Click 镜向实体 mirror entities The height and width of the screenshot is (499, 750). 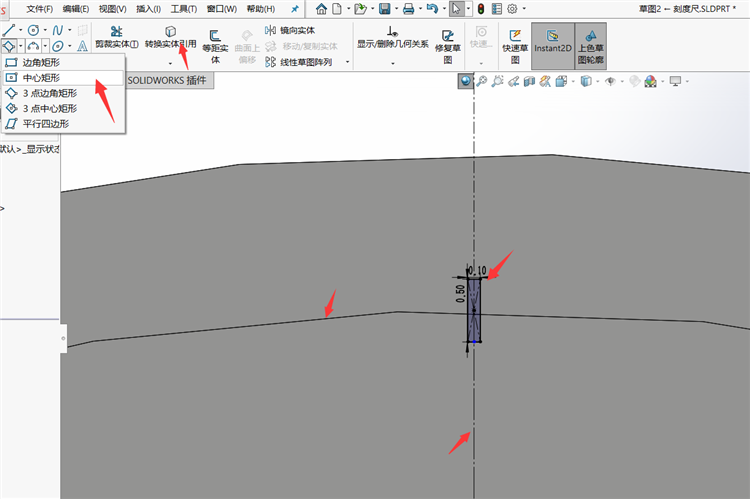pyautogui.click(x=290, y=31)
